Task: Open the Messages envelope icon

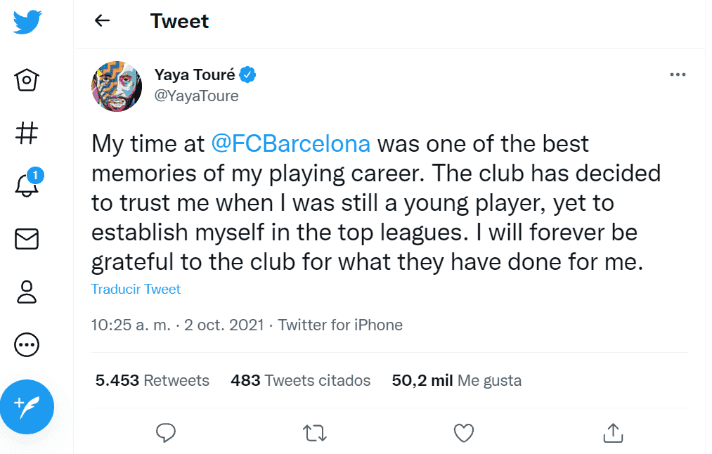Action: [x=27, y=239]
